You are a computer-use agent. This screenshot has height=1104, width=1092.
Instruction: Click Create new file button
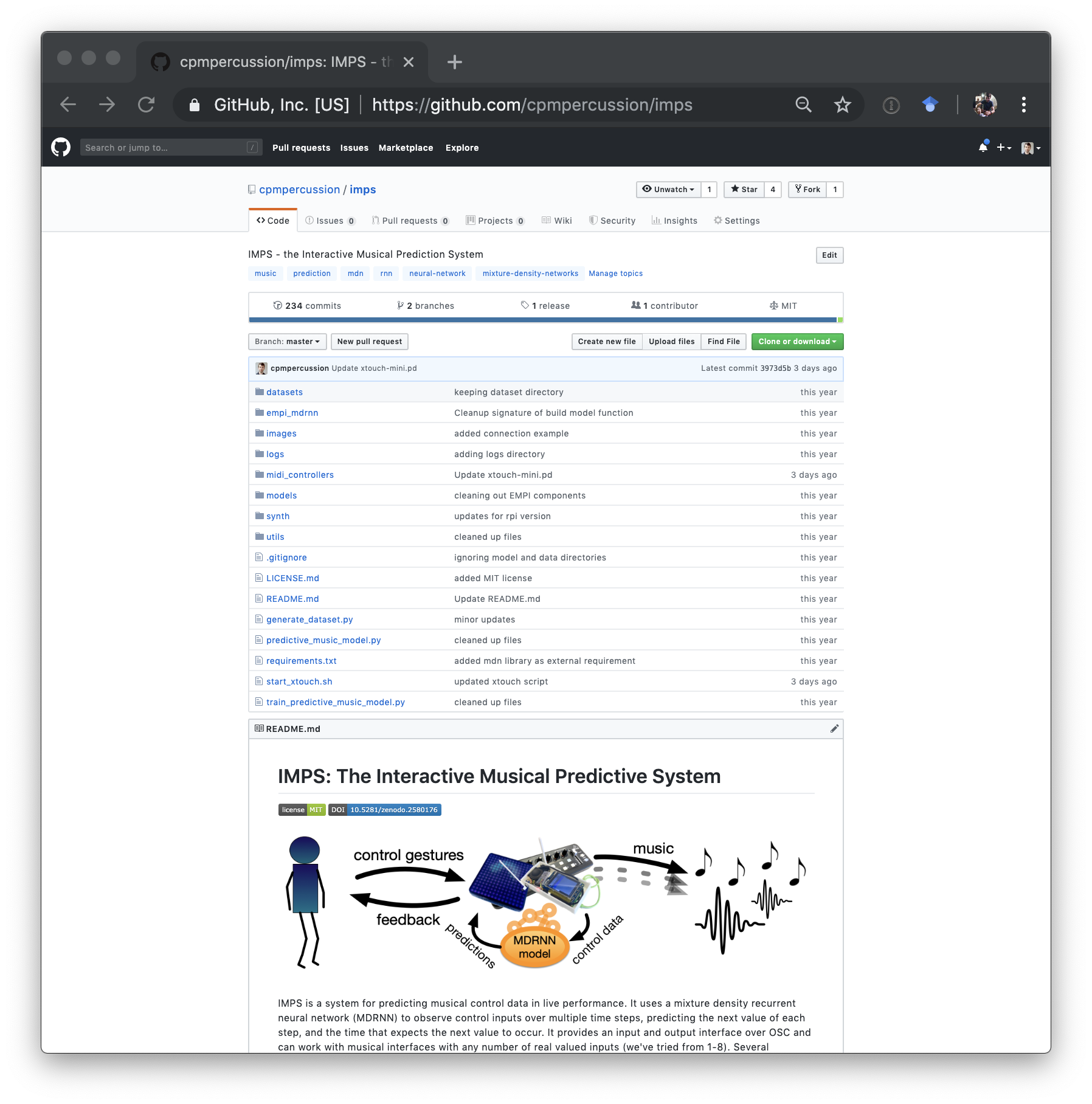coord(607,342)
